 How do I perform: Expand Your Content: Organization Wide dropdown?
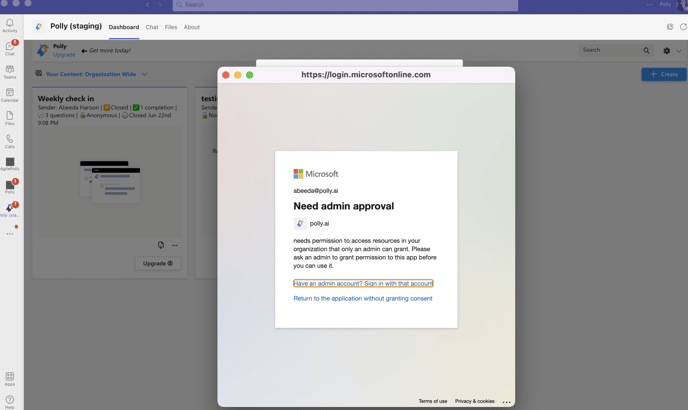[91, 74]
